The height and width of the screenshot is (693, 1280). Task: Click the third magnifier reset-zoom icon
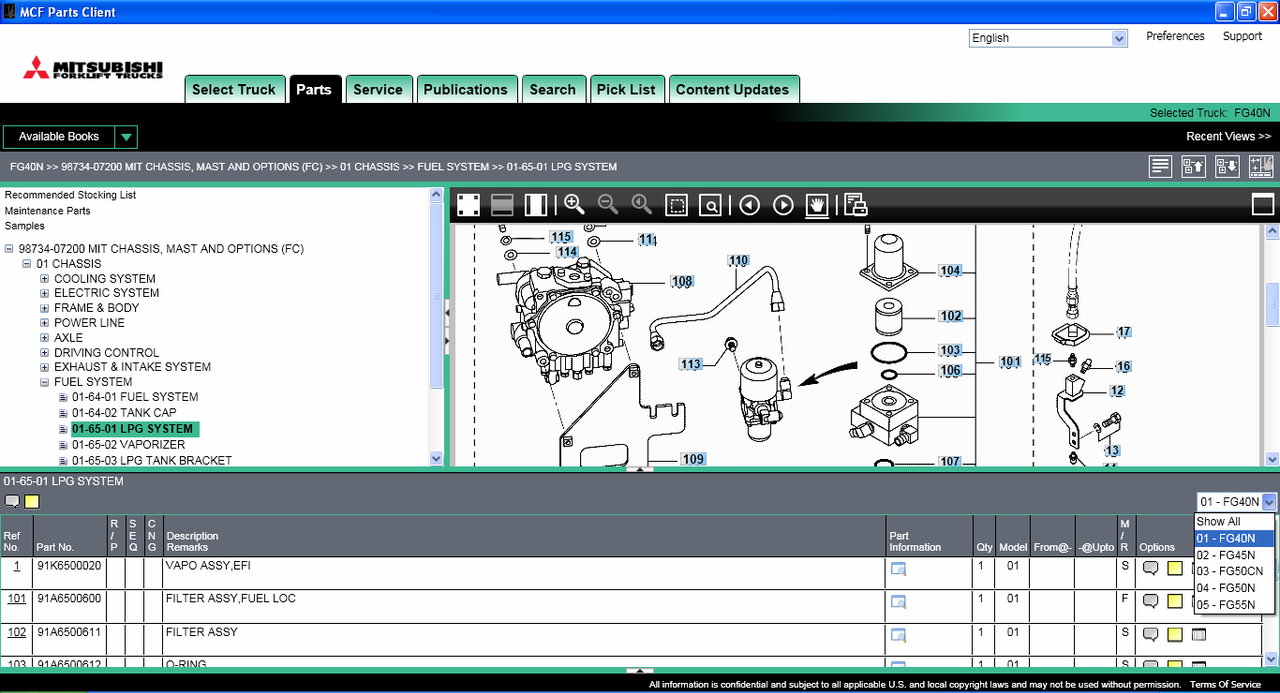pyautogui.click(x=642, y=205)
